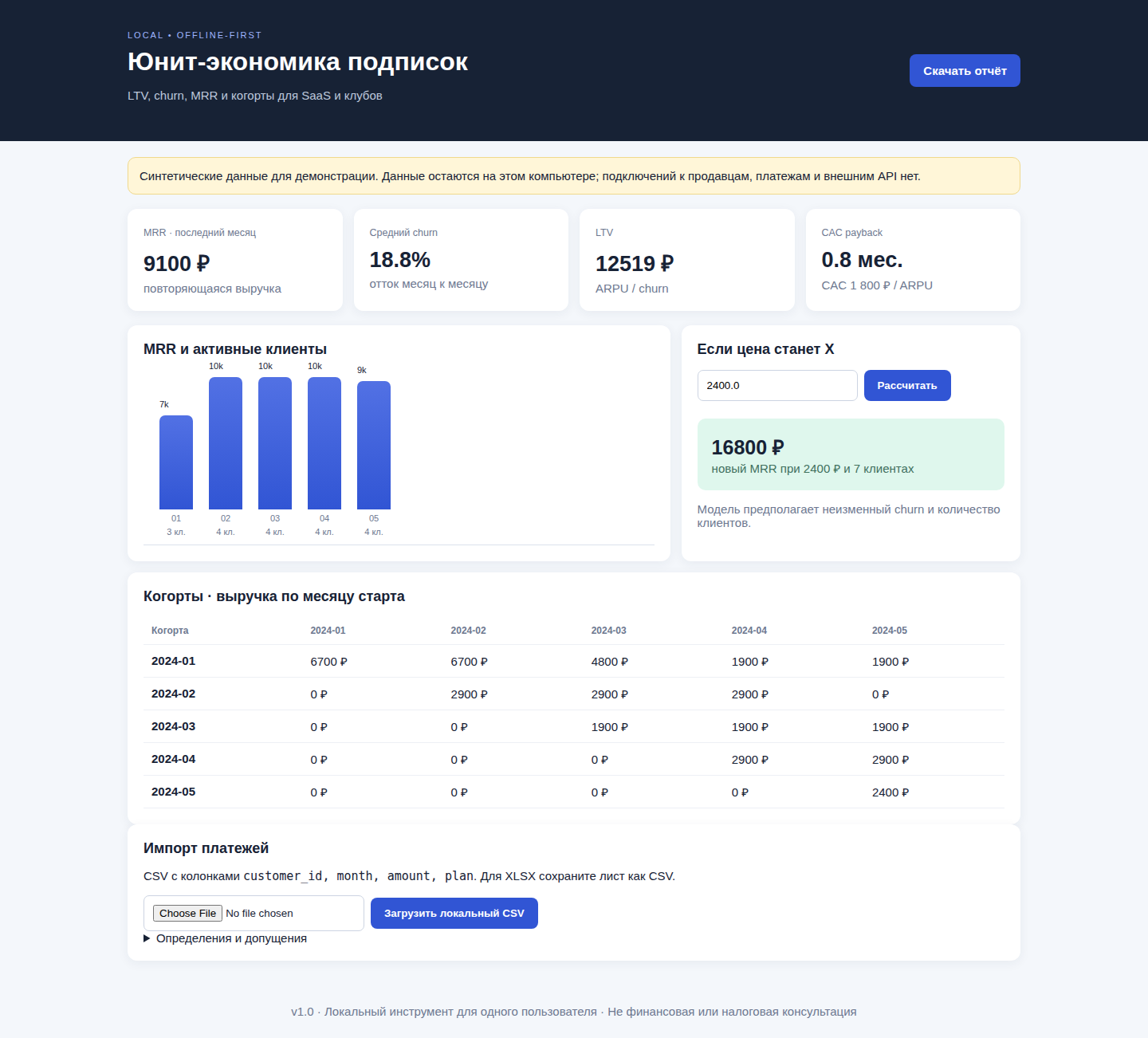The image size is (1148, 1038).
Task: Expand Определения и допущения disclosure triangle
Action: click(x=147, y=938)
